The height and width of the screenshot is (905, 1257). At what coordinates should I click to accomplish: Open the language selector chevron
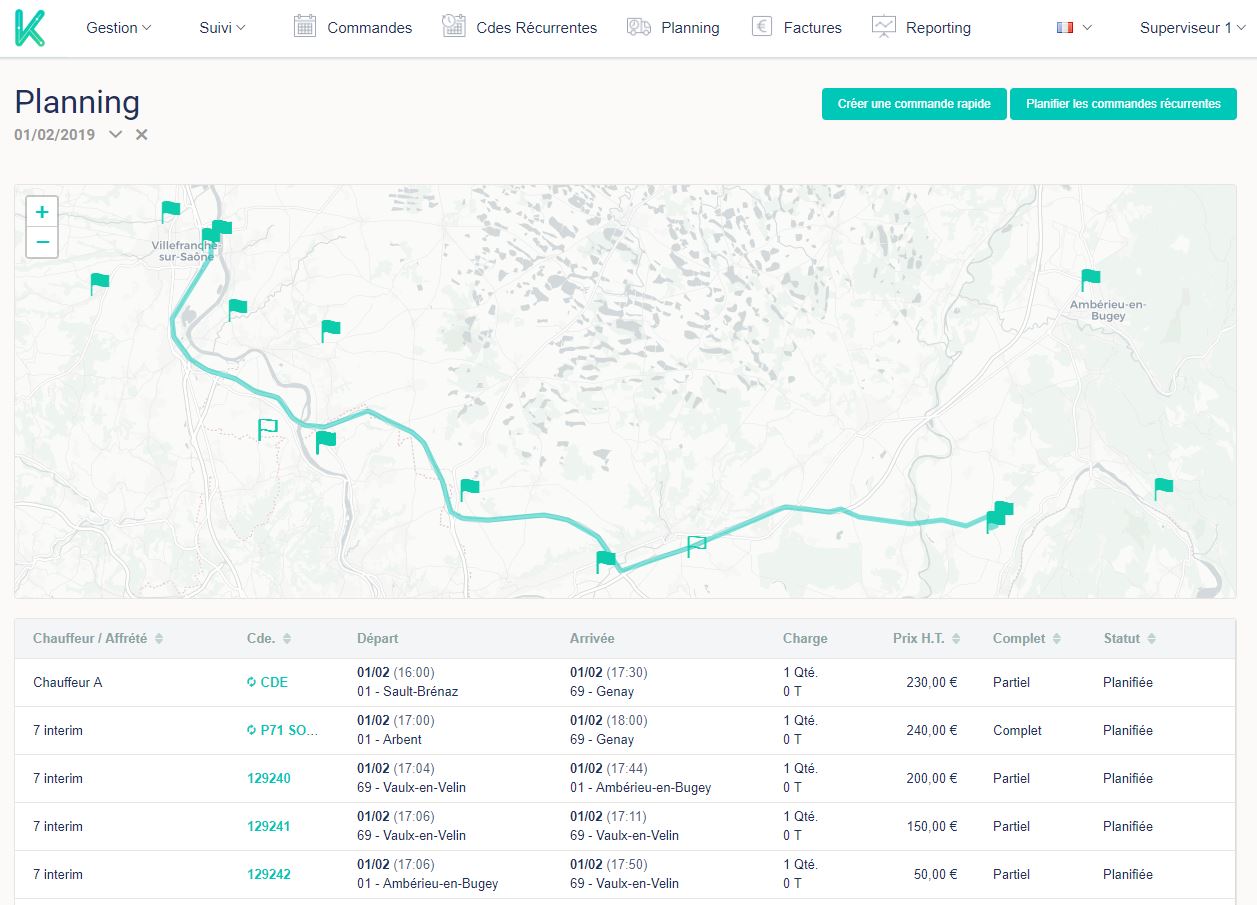pyautogui.click(x=1087, y=28)
